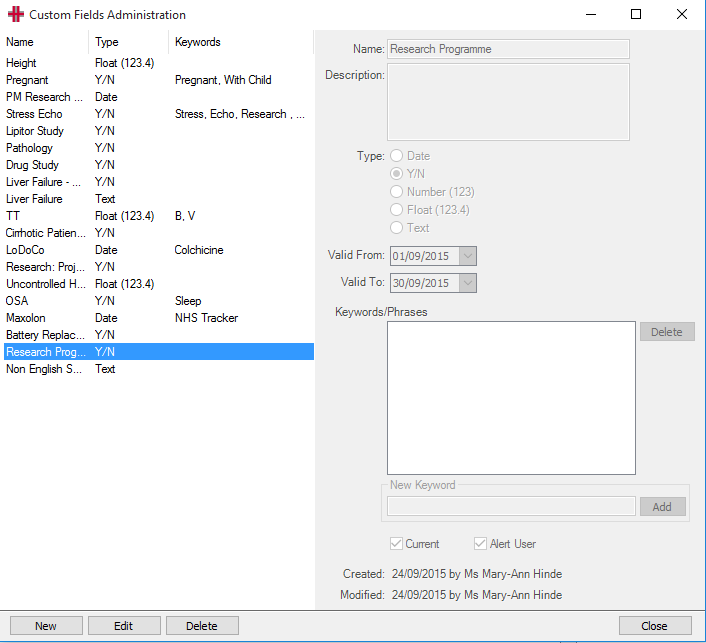Click the Colchicine keyword cell
Viewport: 706px width, 643px height.
(199, 250)
